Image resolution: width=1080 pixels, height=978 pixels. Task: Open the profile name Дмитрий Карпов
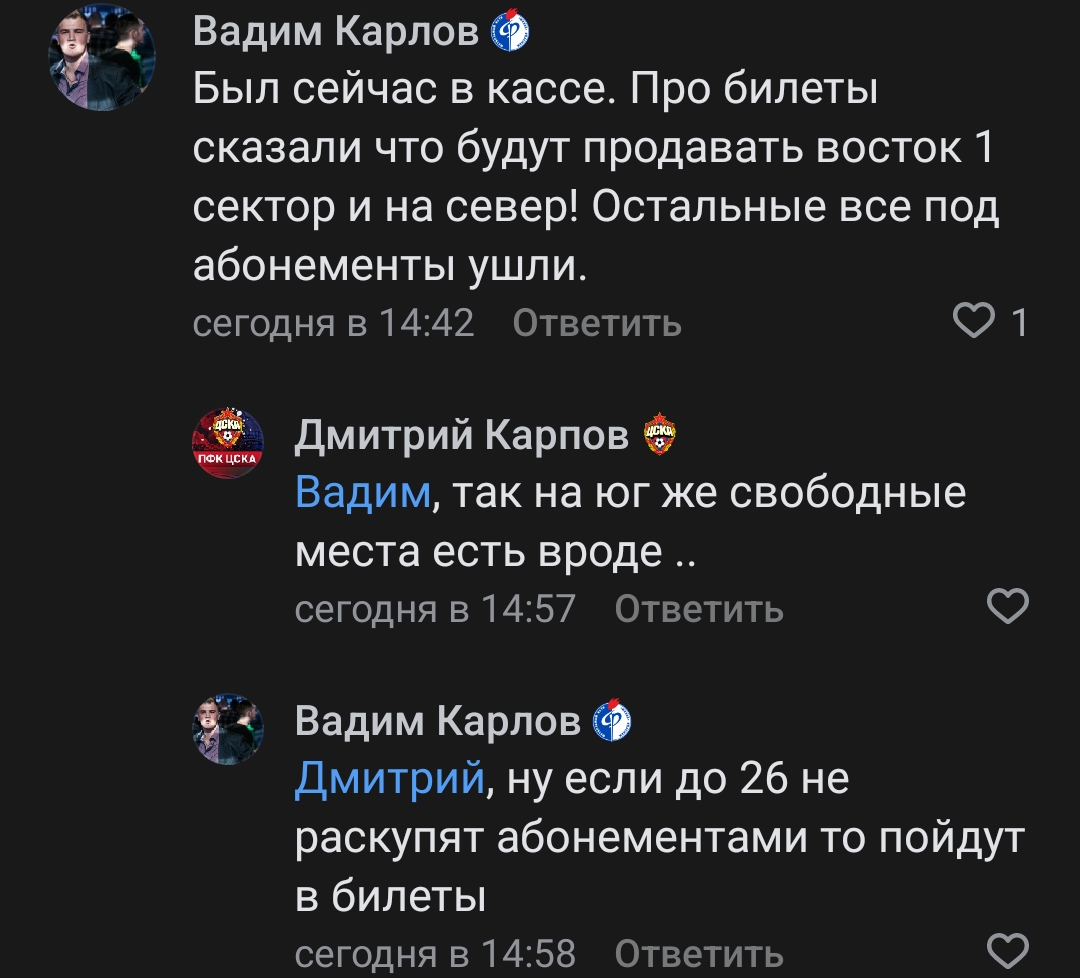point(462,435)
